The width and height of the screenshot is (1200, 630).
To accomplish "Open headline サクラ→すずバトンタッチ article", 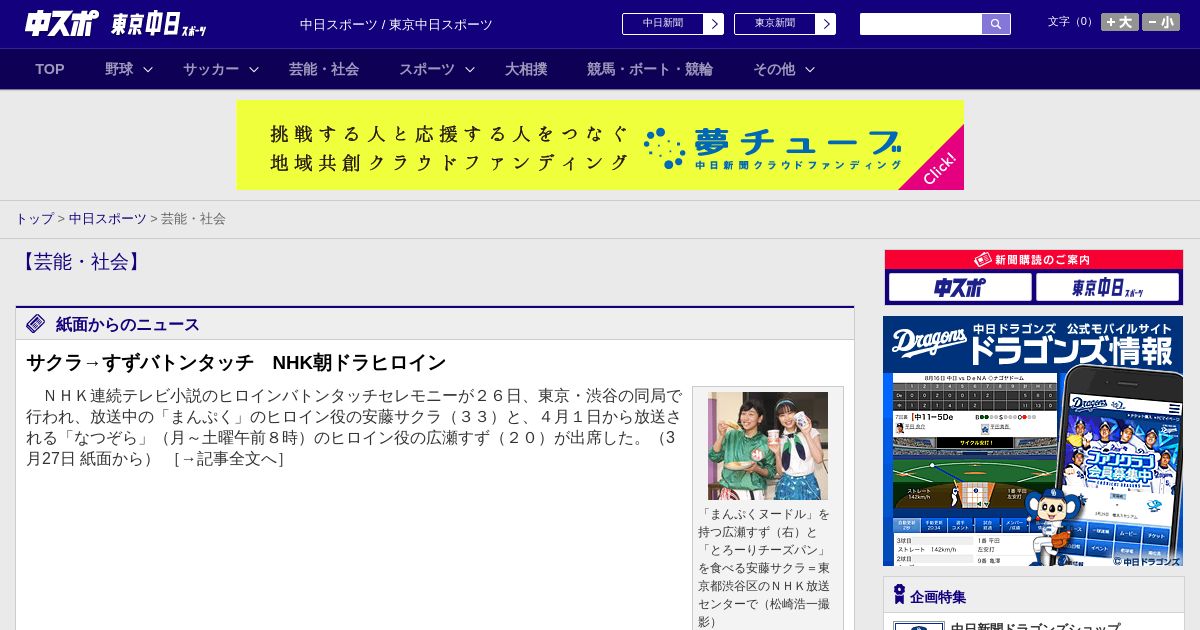I will 236,363.
